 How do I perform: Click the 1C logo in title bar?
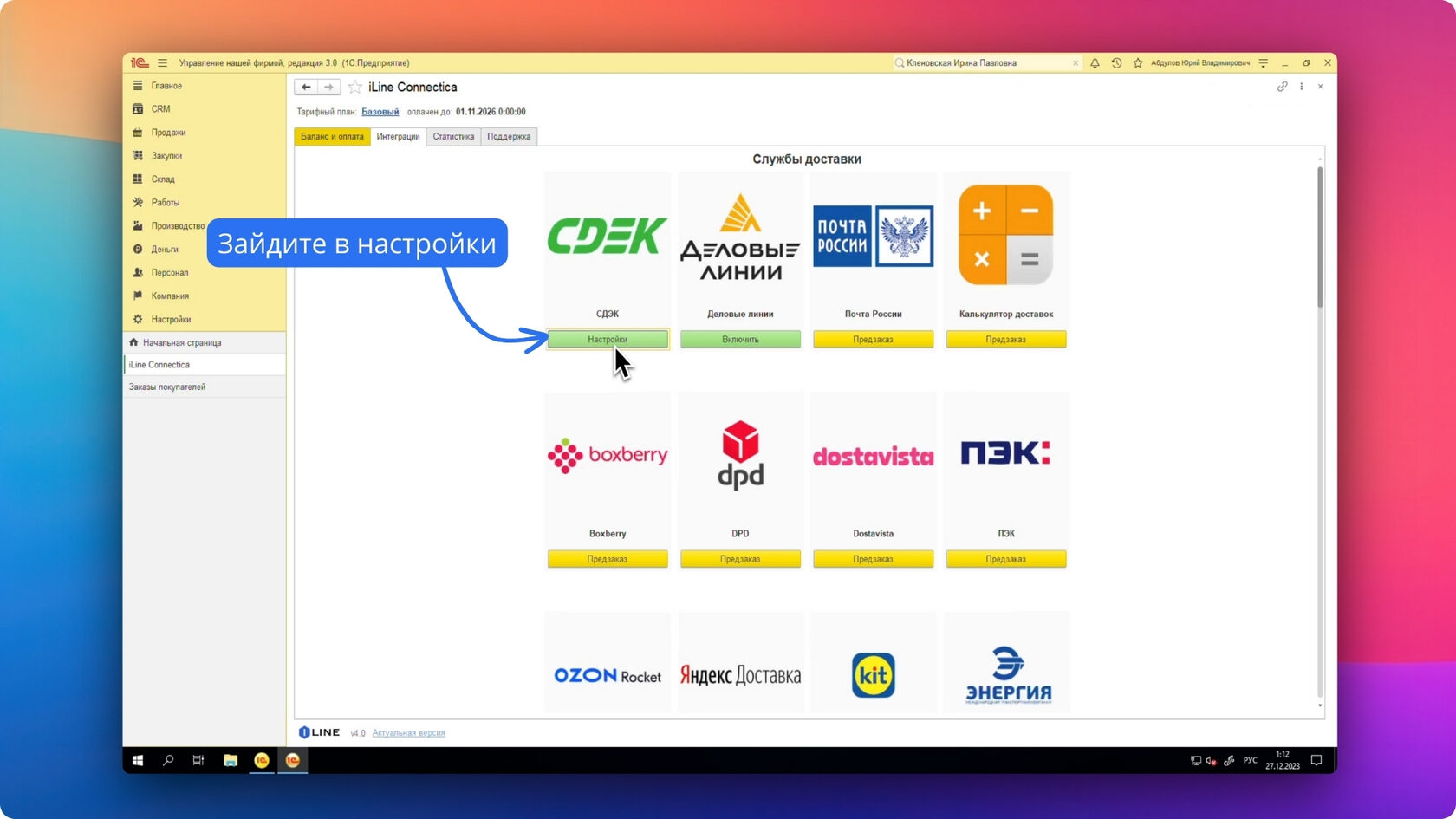pos(140,62)
